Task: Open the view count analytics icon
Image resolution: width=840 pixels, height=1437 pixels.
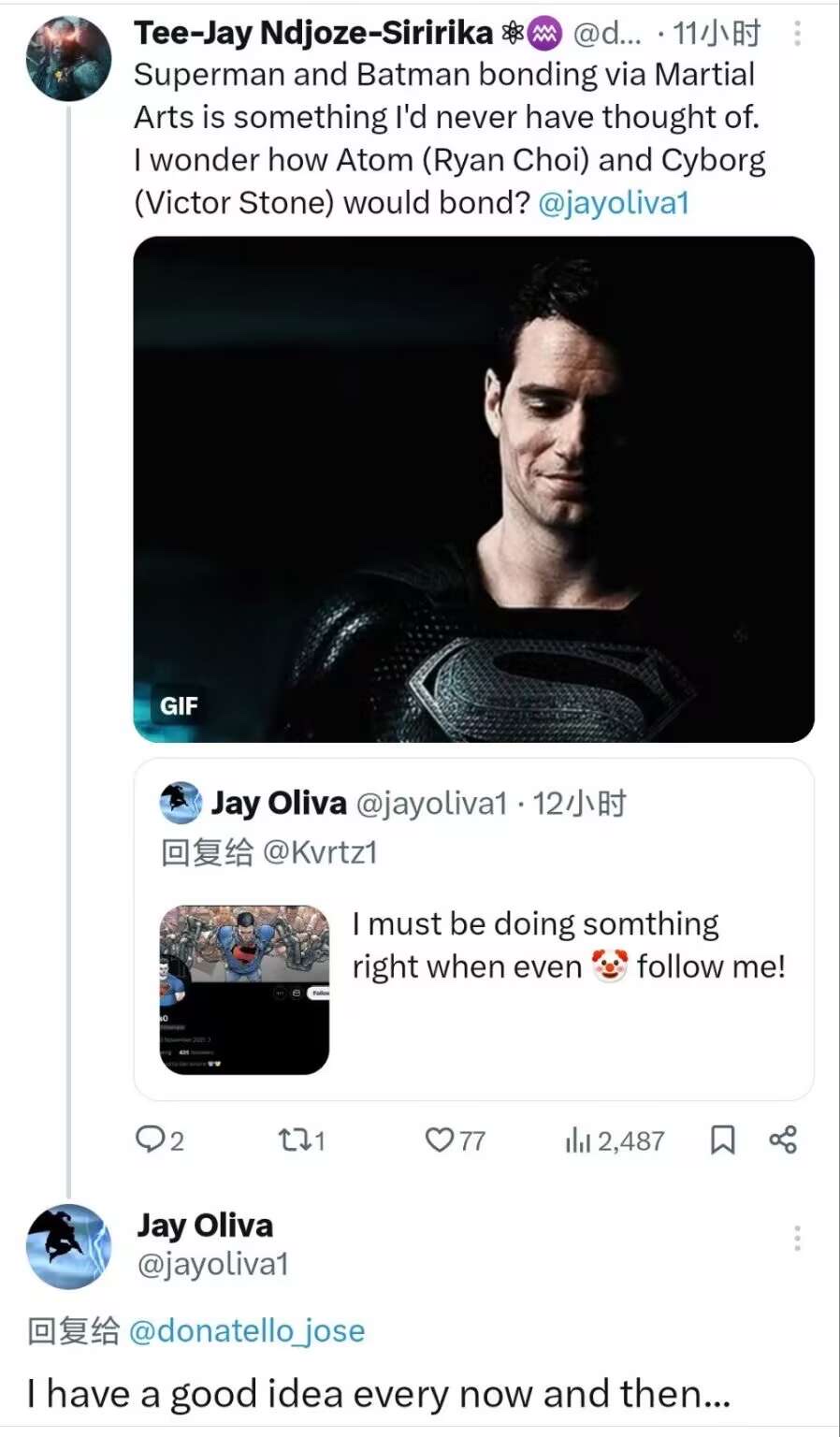Action: pyautogui.click(x=578, y=1139)
